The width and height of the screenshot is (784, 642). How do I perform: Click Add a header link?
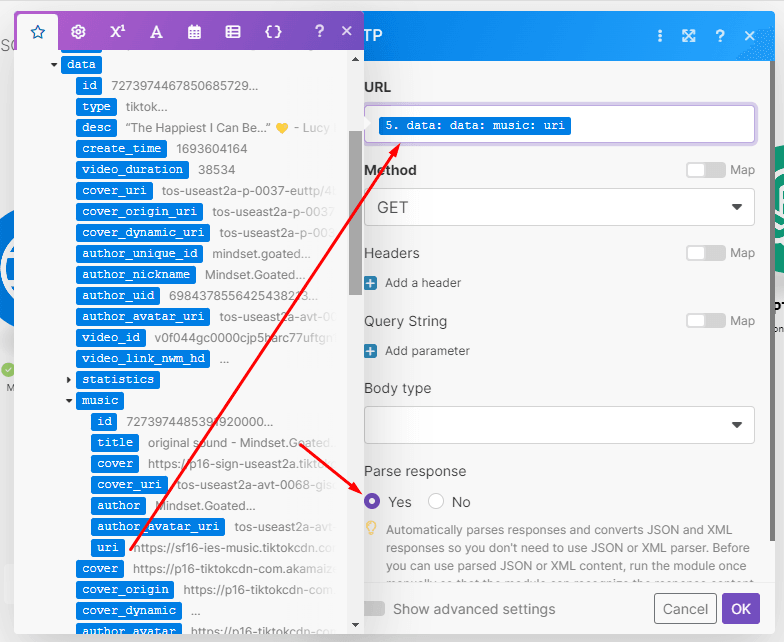tap(422, 283)
